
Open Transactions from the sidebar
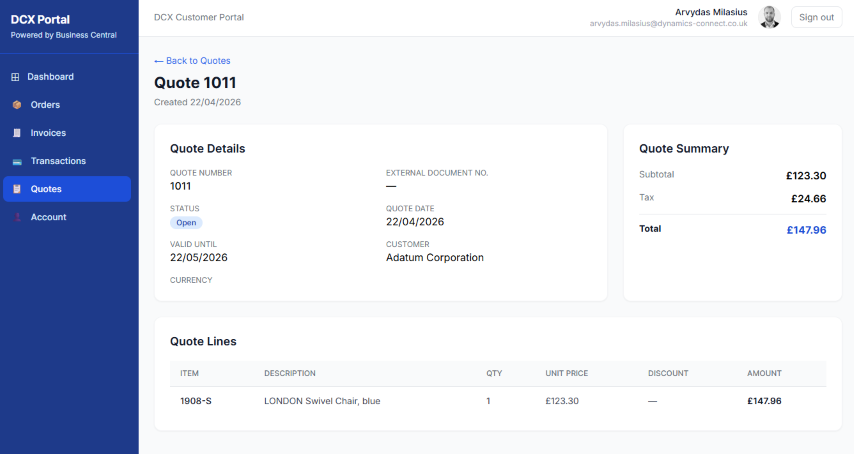coord(58,161)
